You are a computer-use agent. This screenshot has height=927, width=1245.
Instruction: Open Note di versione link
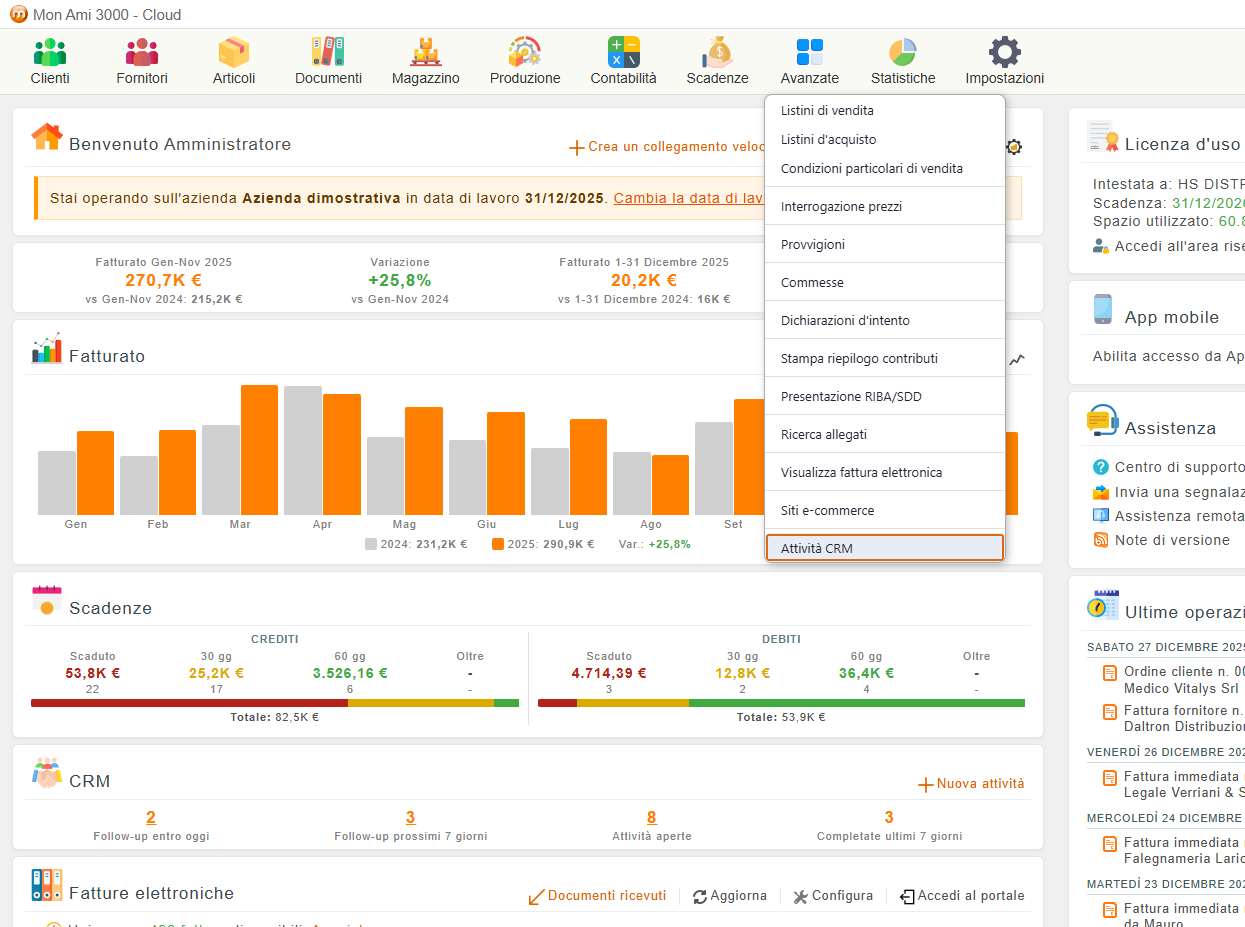pyautogui.click(x=1161, y=540)
